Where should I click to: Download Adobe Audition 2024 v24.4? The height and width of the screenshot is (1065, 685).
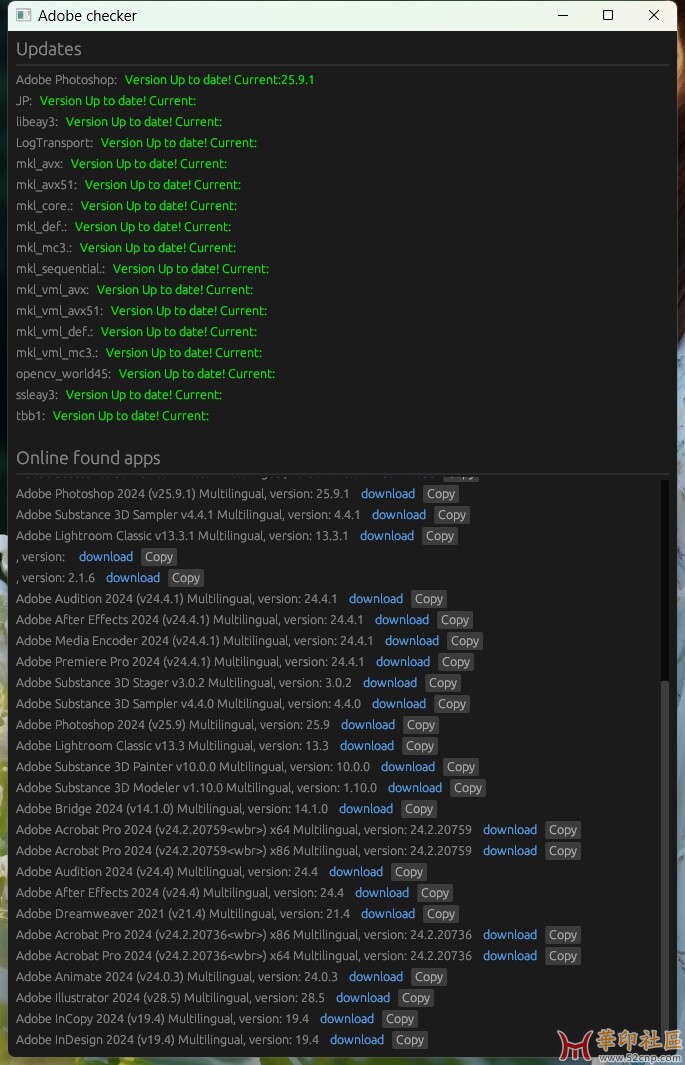(356, 873)
